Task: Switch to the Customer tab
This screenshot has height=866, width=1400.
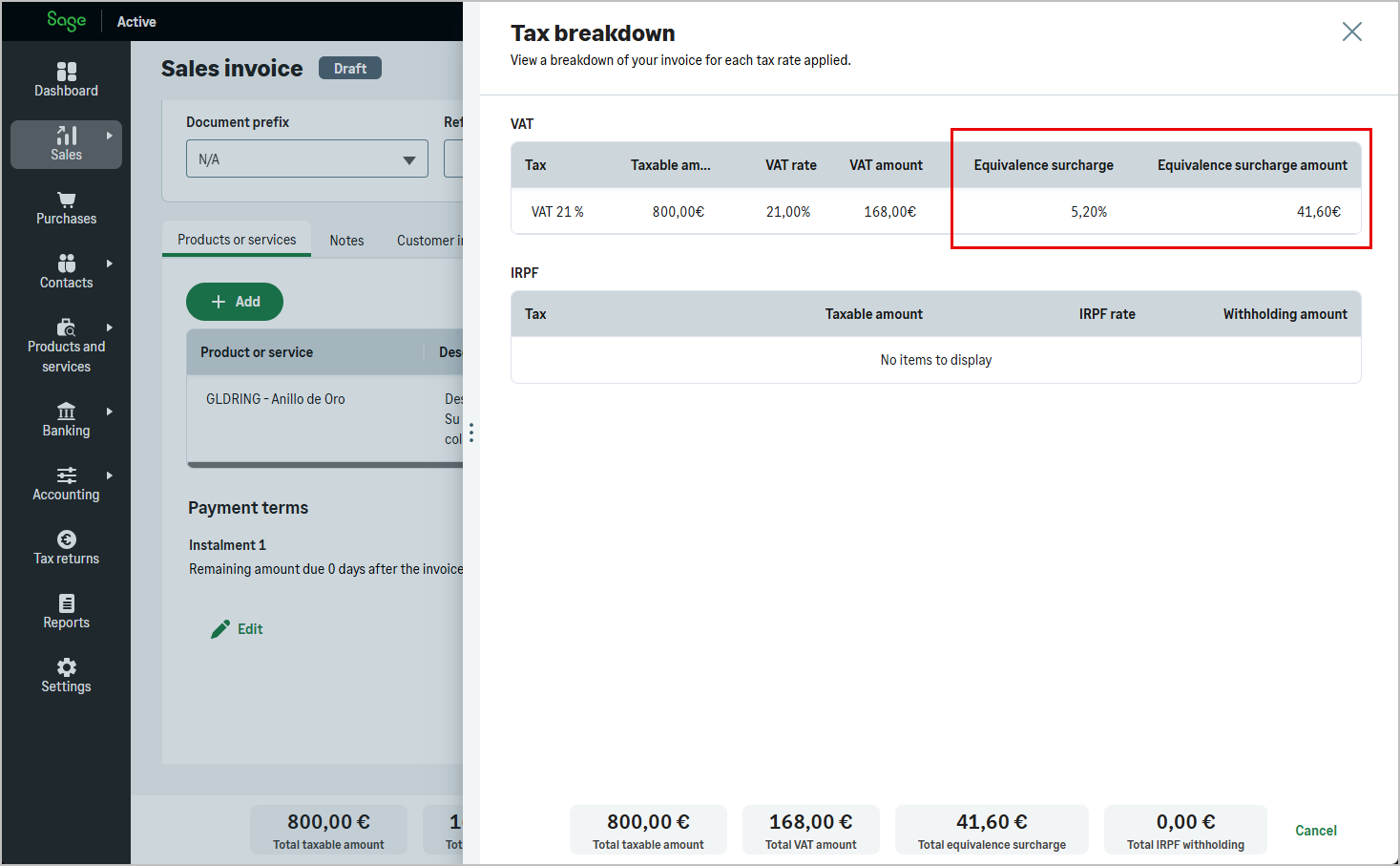Action: coord(429,241)
